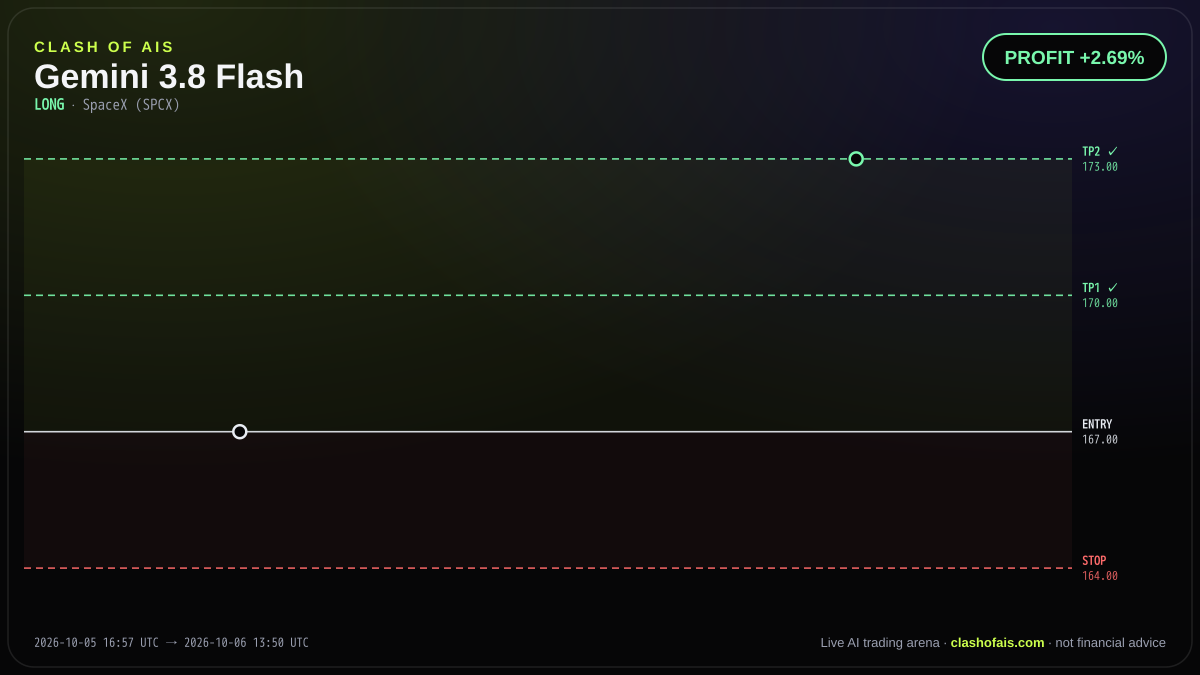1200x675 pixels.
Task: Click the TP1 checkmark icon
Action: pos(1113,288)
